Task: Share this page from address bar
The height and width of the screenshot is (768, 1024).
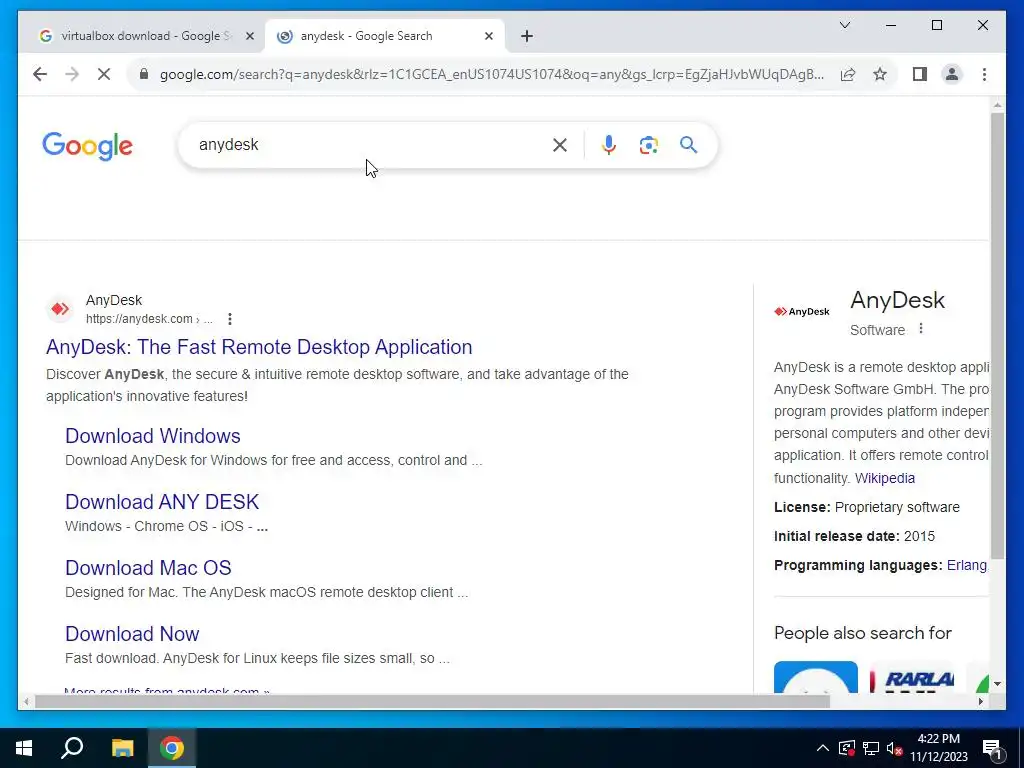Action: point(848,74)
